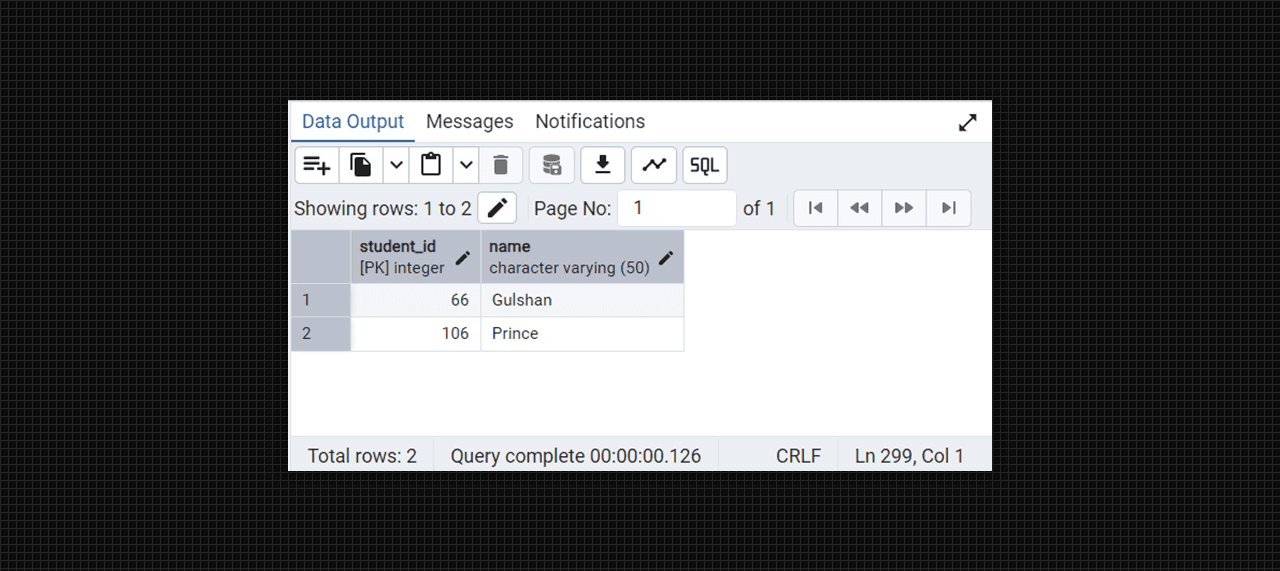Go to the last page
This screenshot has width=1280, height=571.
click(x=949, y=208)
